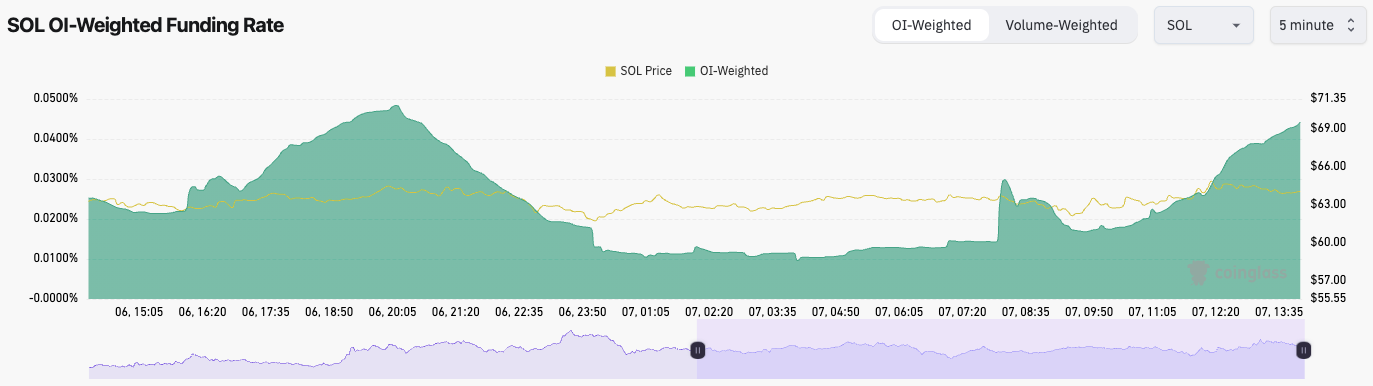Click the 06, 23:50 time label
The width and height of the screenshot is (1373, 386).
coord(582,312)
